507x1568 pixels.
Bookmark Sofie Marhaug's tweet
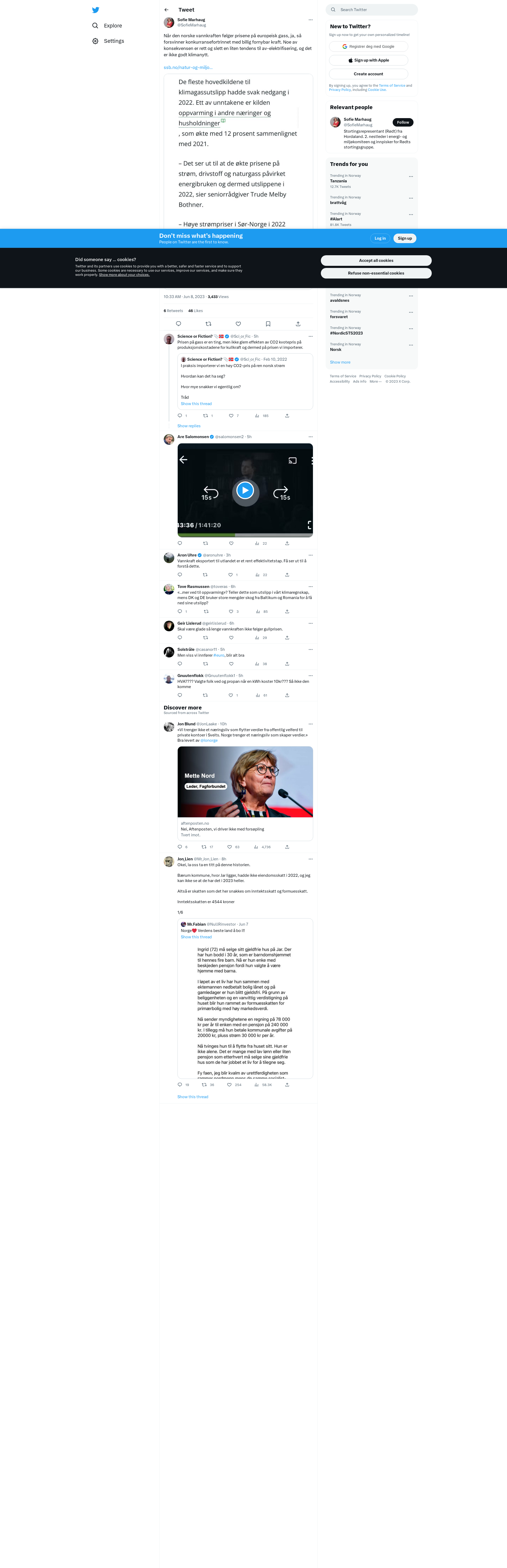[268, 324]
